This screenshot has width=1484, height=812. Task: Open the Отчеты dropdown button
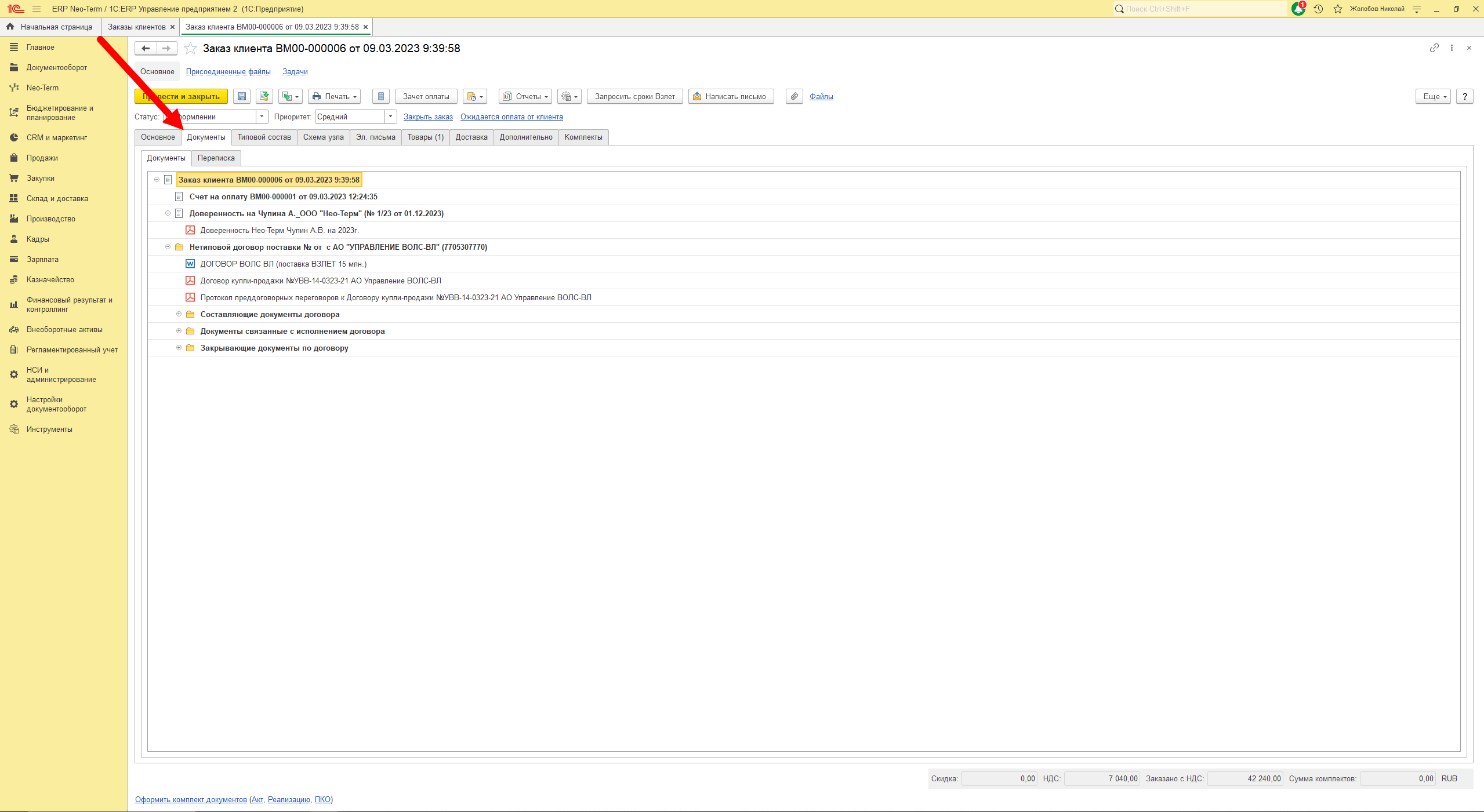tap(525, 96)
